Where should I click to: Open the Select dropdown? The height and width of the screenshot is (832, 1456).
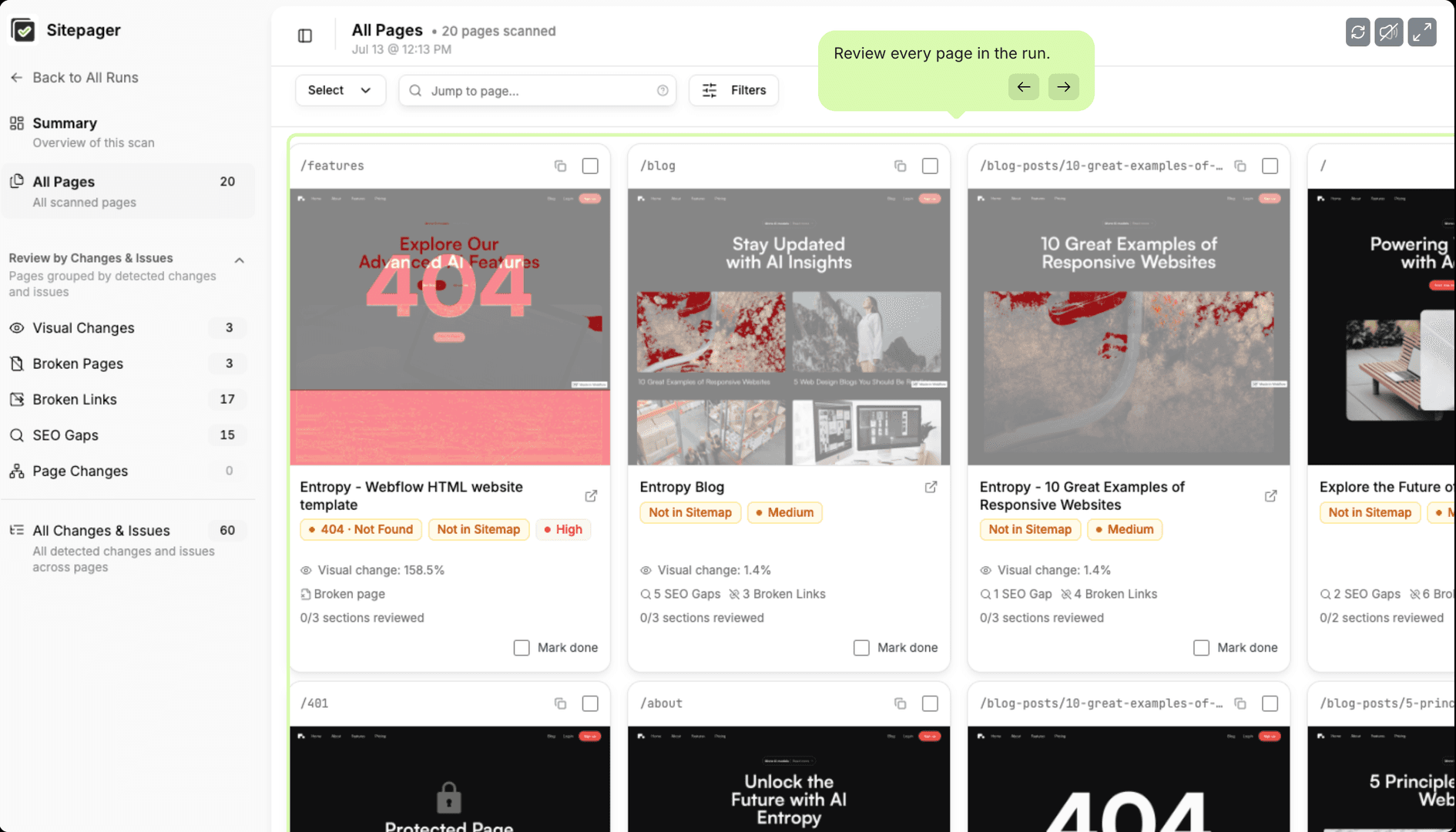point(340,90)
